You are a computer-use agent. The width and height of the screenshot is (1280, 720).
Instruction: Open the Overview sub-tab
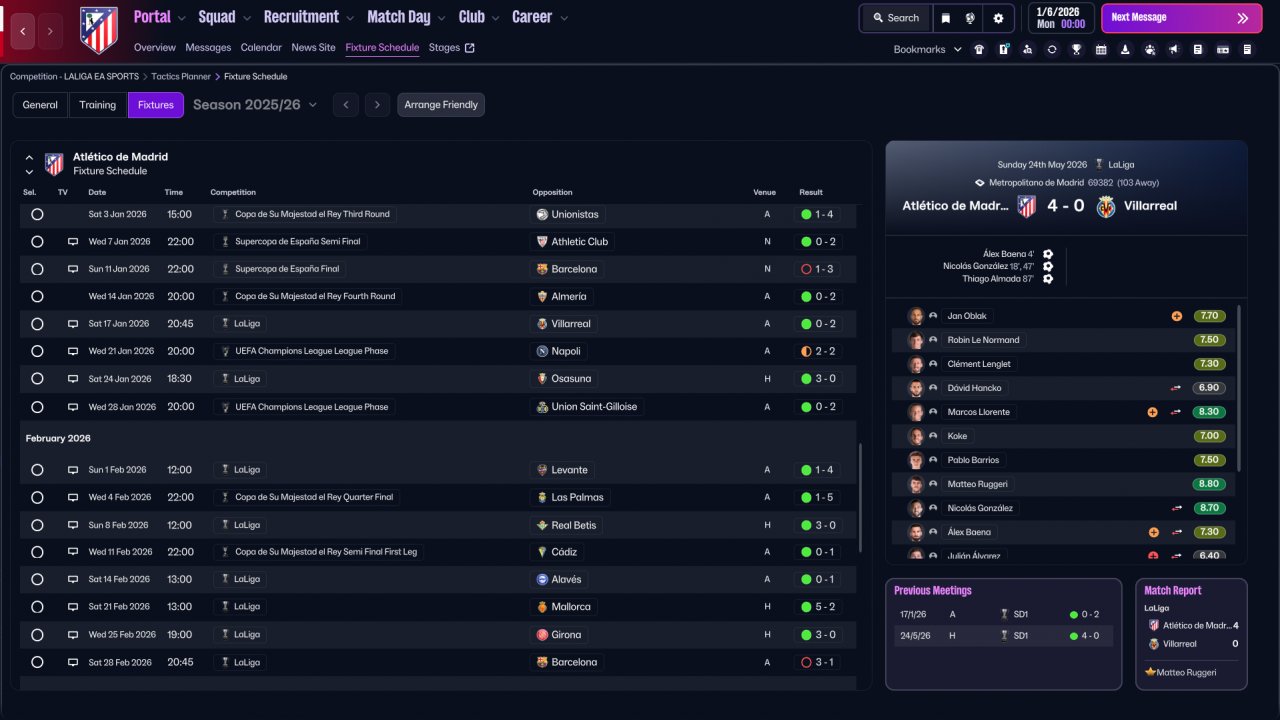pos(154,48)
